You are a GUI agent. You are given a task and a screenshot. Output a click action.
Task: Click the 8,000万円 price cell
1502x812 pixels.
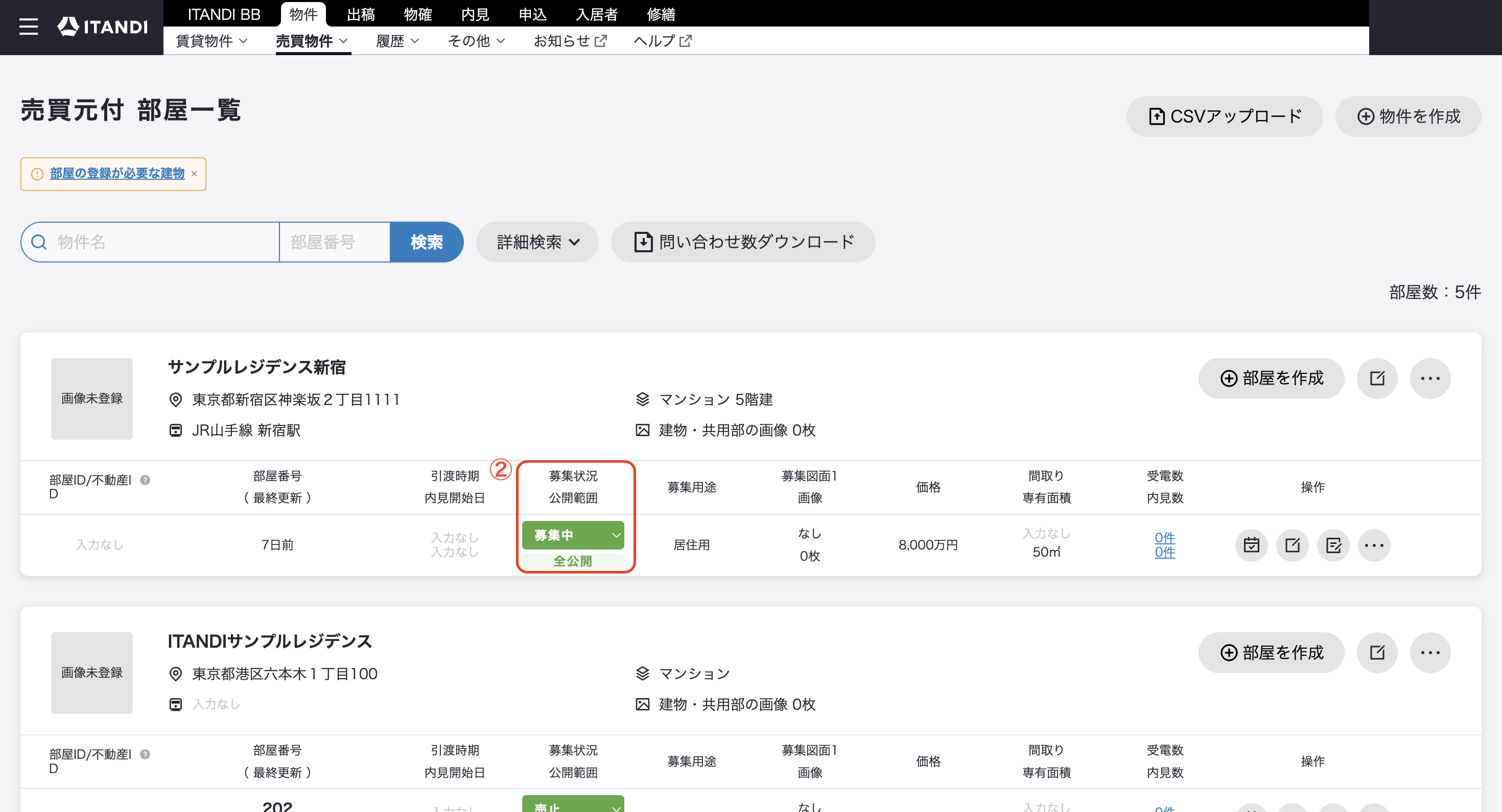[928, 545]
